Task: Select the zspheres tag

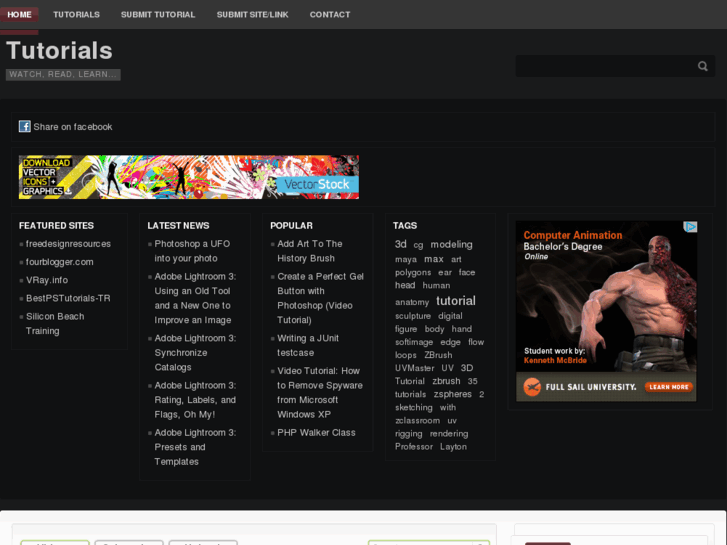Action: coord(453,394)
